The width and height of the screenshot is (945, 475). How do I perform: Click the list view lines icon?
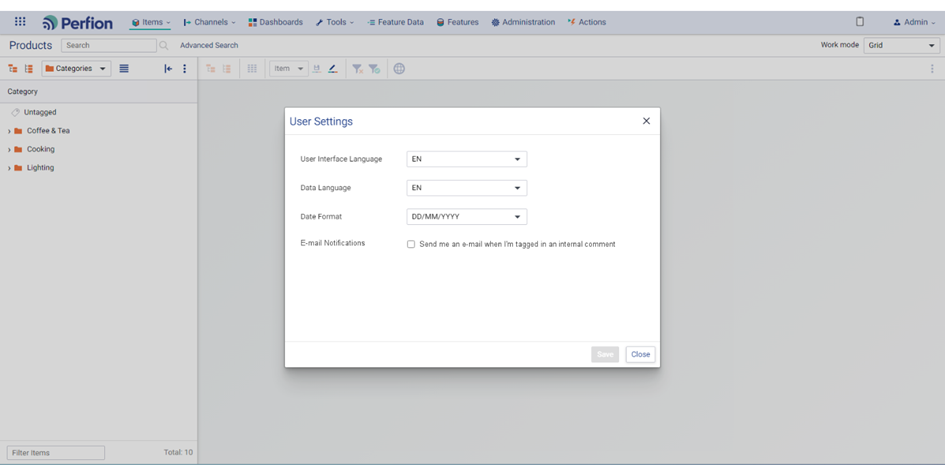pyautogui.click(x=124, y=69)
